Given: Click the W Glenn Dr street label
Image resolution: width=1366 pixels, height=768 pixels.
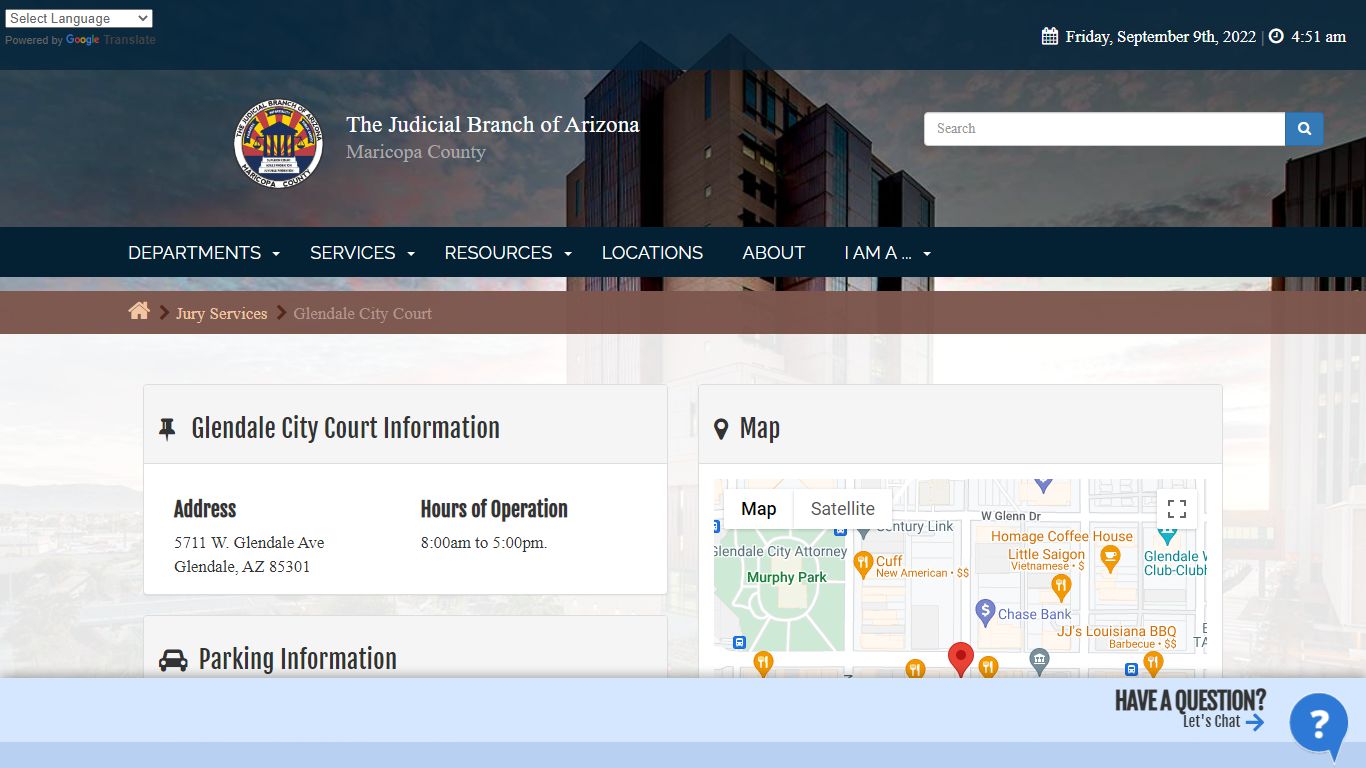Looking at the screenshot, I should click(1011, 516).
